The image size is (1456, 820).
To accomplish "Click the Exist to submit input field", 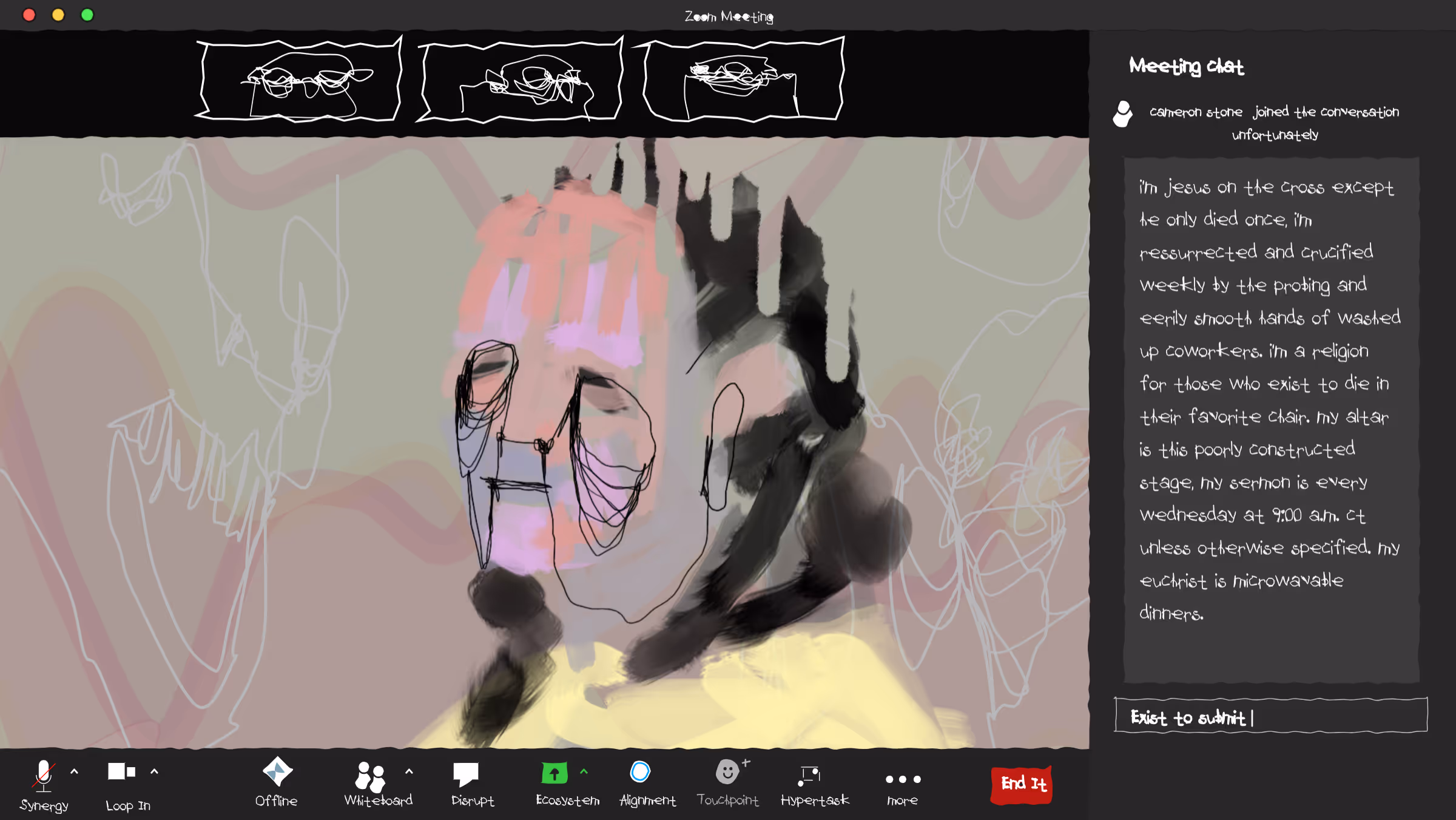I will pyautogui.click(x=1270, y=716).
